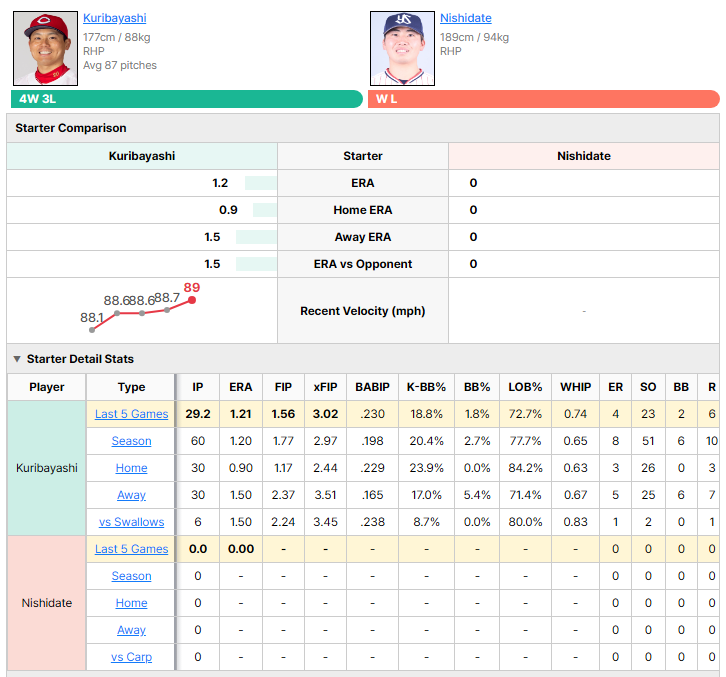This screenshot has height=677, width=726.
Task: Click the red 89 velocity point
Action: 192,300
